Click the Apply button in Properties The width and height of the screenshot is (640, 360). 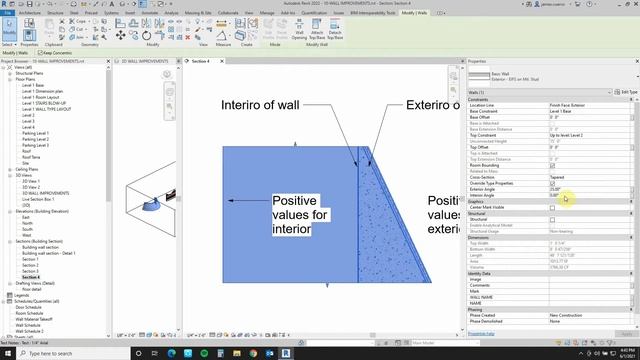[626, 334]
